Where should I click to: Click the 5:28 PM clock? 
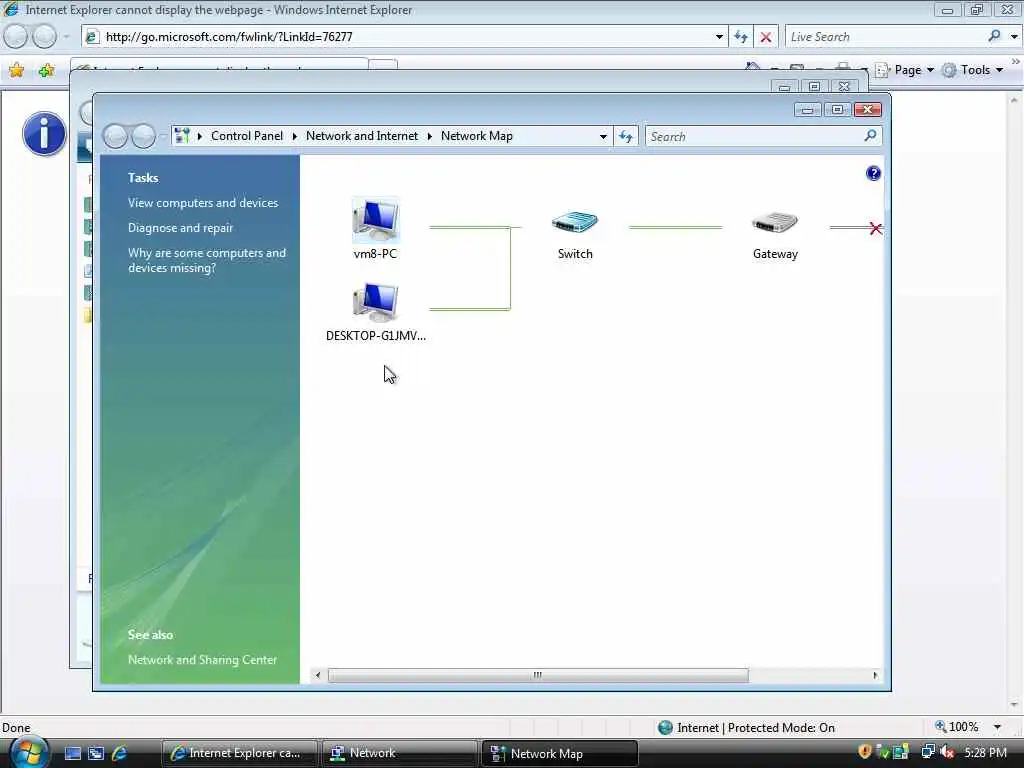pos(985,752)
